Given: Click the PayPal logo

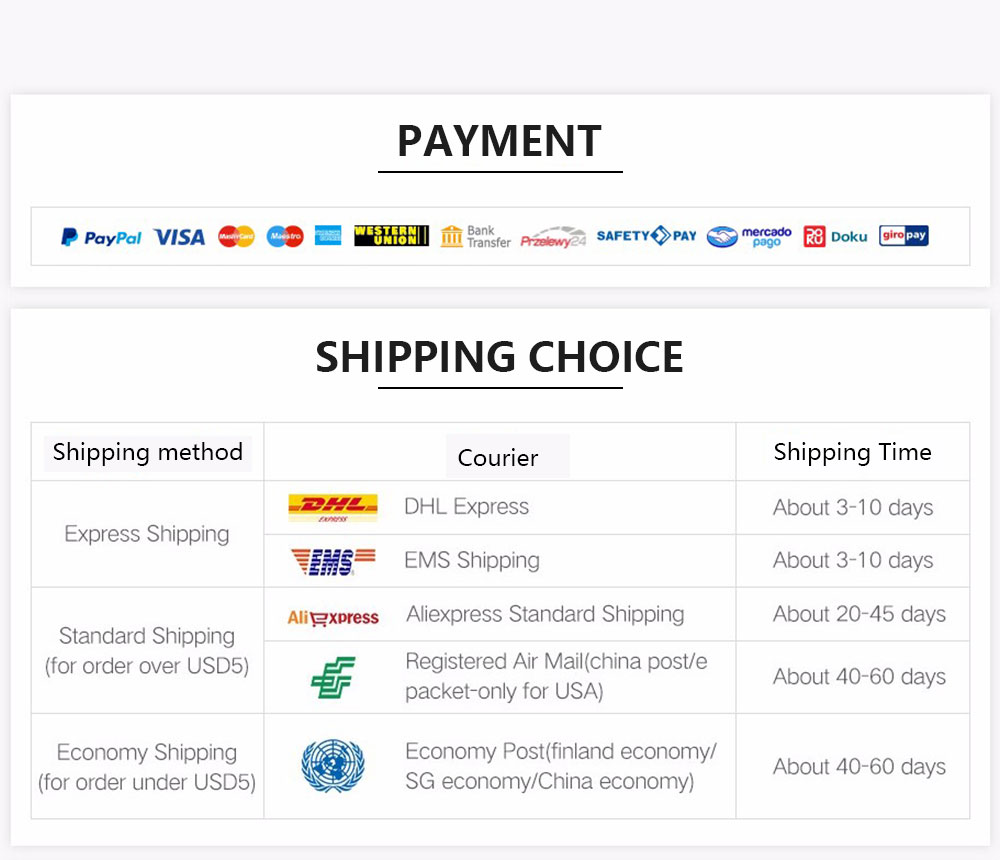Looking at the screenshot, I should pos(101,237).
